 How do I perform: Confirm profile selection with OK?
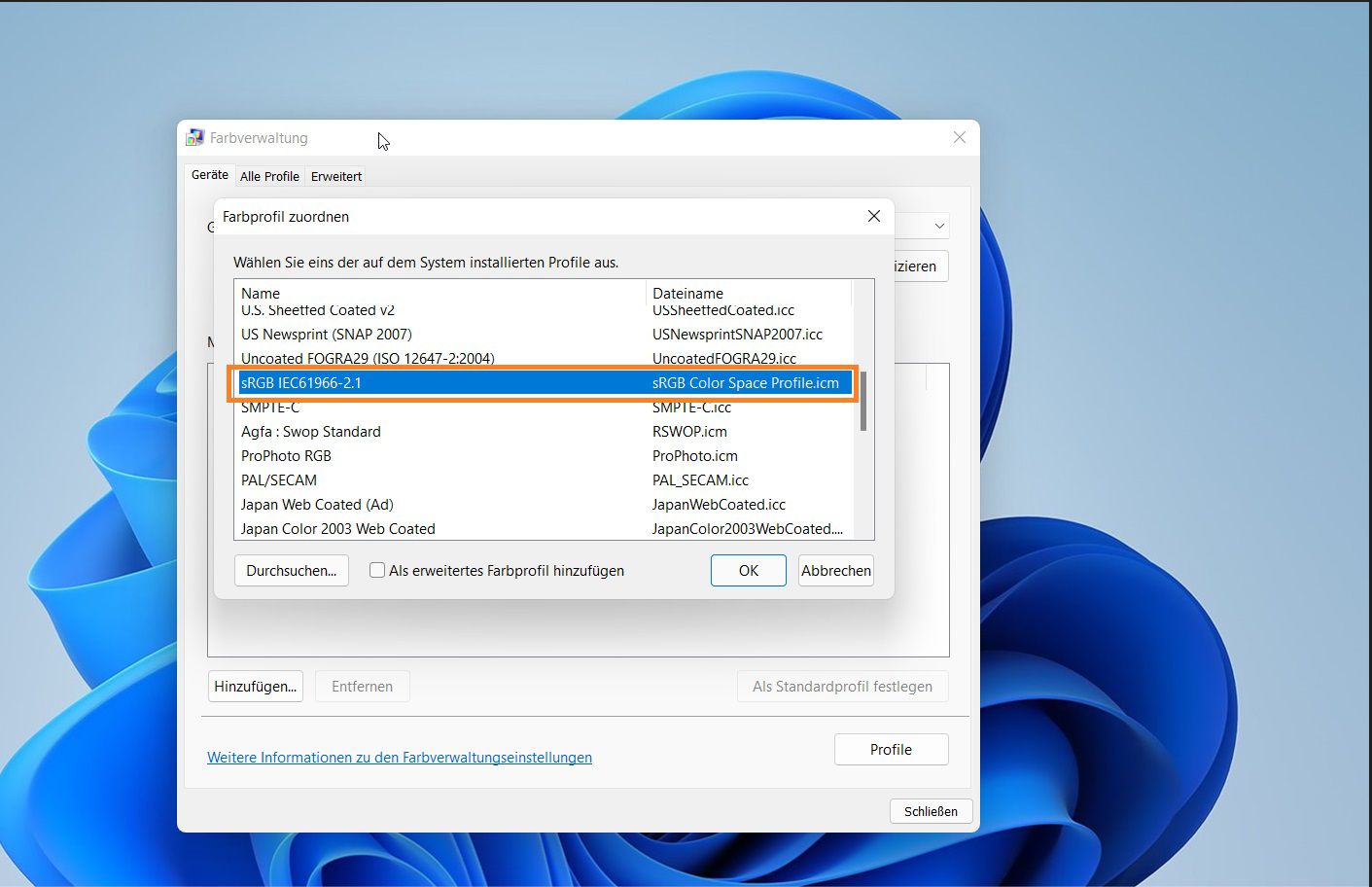click(x=748, y=570)
